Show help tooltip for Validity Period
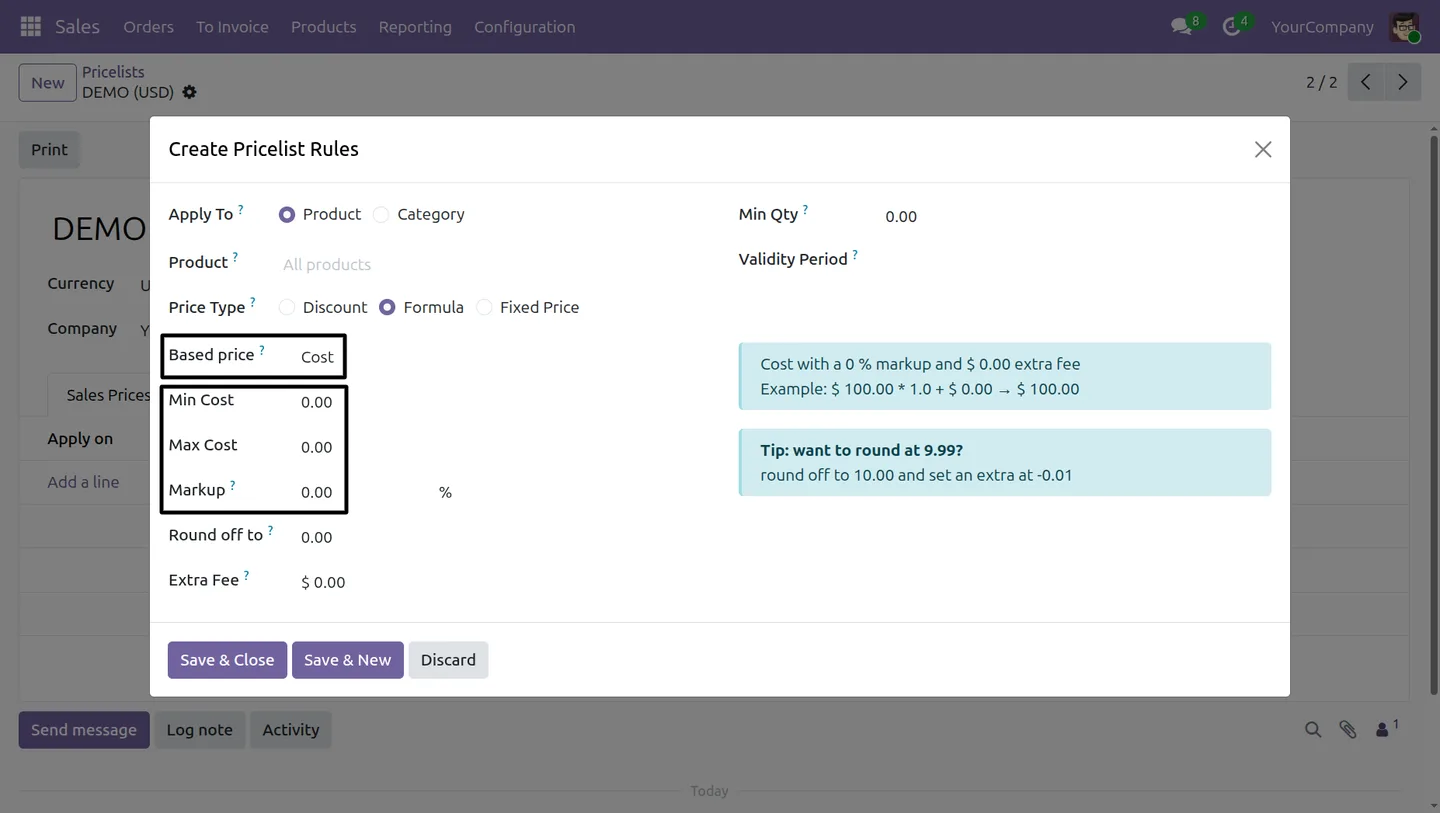This screenshot has height=813, width=1440. (x=855, y=255)
